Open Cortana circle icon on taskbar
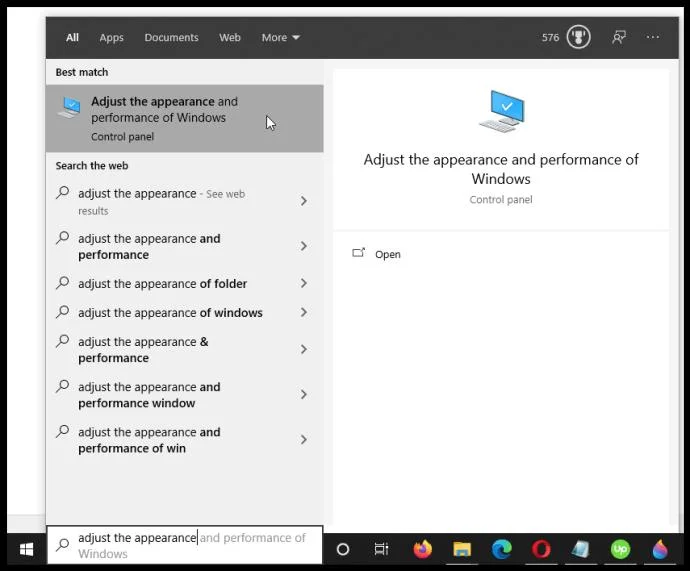Image resolution: width=690 pixels, height=571 pixels. [x=343, y=549]
